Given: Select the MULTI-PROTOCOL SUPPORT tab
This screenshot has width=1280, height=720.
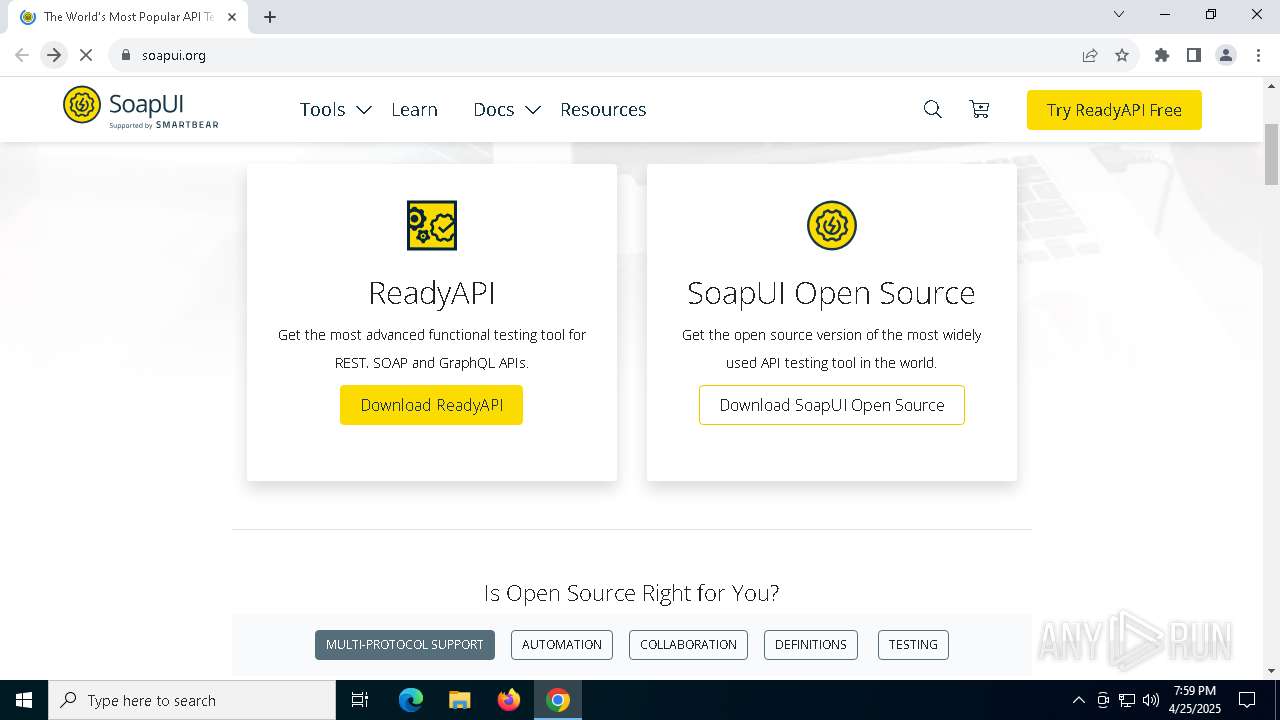Looking at the screenshot, I should [x=404, y=645].
